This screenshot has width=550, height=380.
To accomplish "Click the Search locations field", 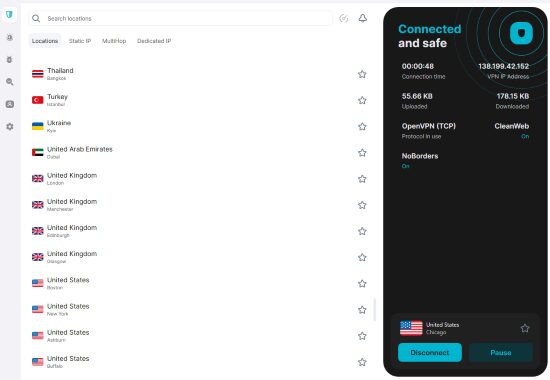I will pos(180,18).
